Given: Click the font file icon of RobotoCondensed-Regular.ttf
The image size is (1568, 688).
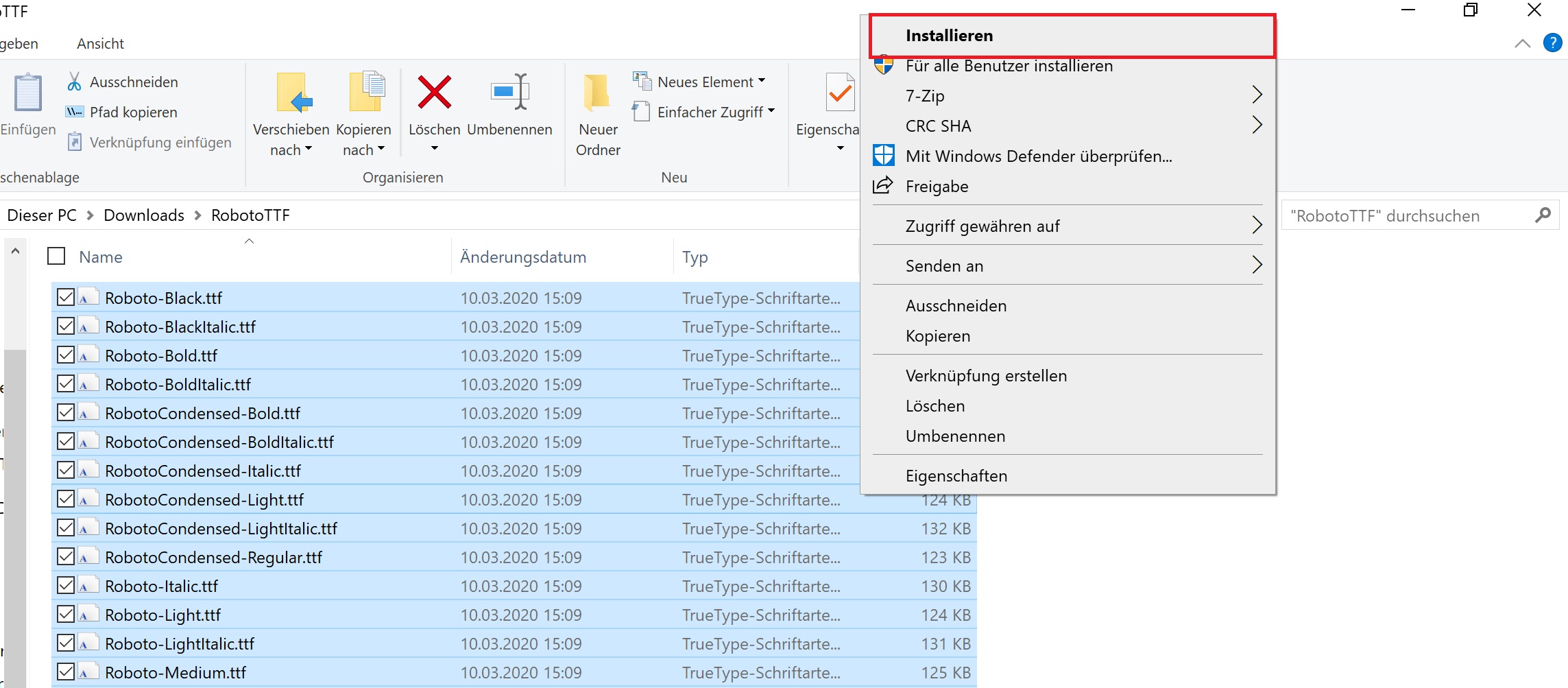Looking at the screenshot, I should 88,556.
